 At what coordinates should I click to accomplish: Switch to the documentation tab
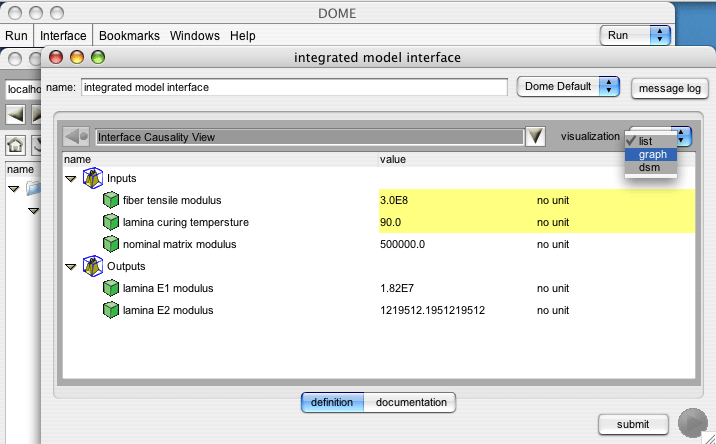(411, 402)
